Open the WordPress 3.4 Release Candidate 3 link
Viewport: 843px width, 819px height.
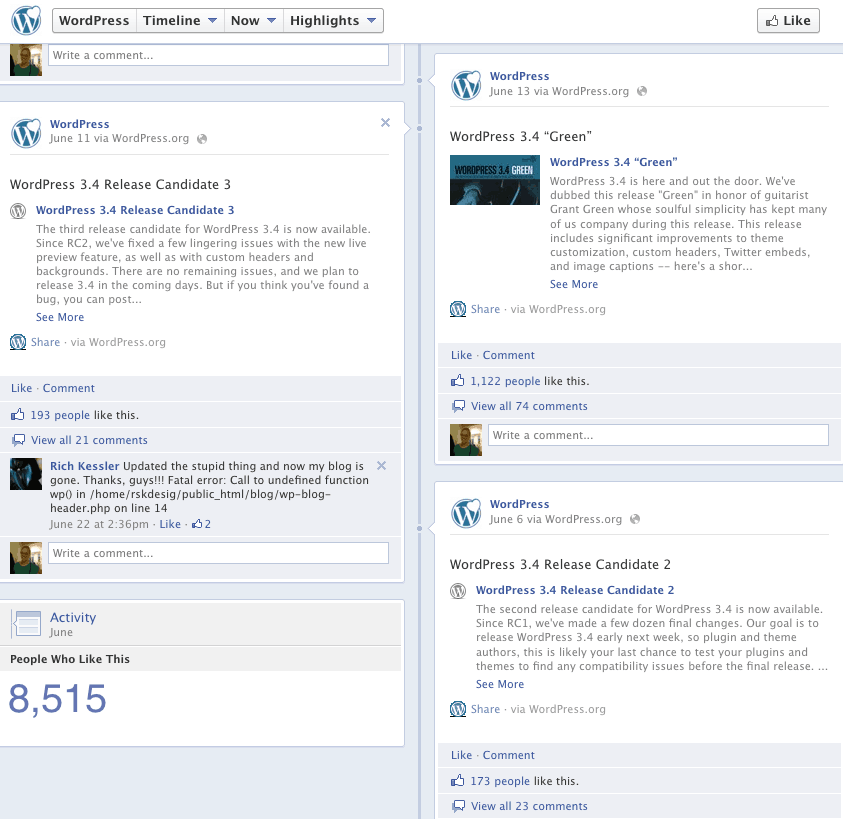point(135,210)
